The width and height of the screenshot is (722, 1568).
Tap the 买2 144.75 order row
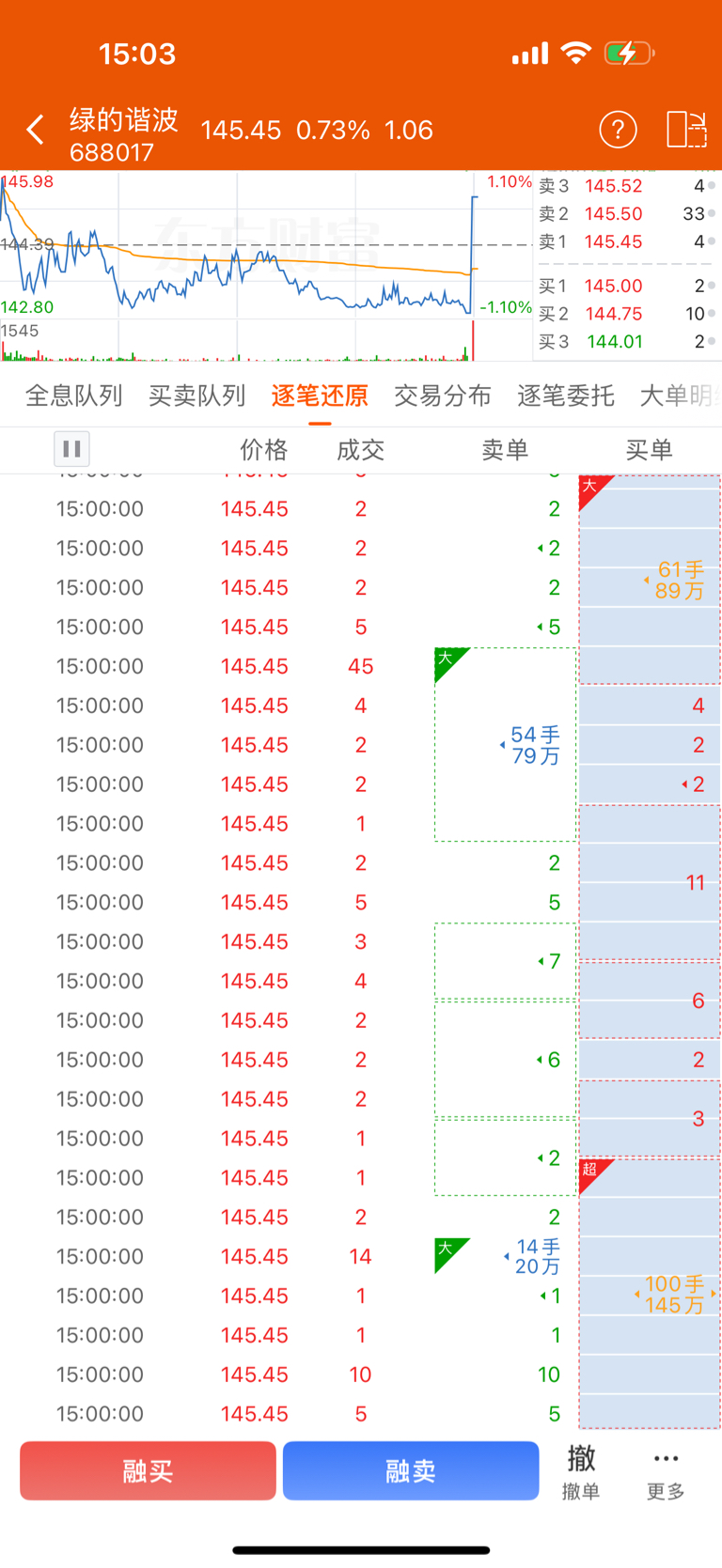pos(628,314)
